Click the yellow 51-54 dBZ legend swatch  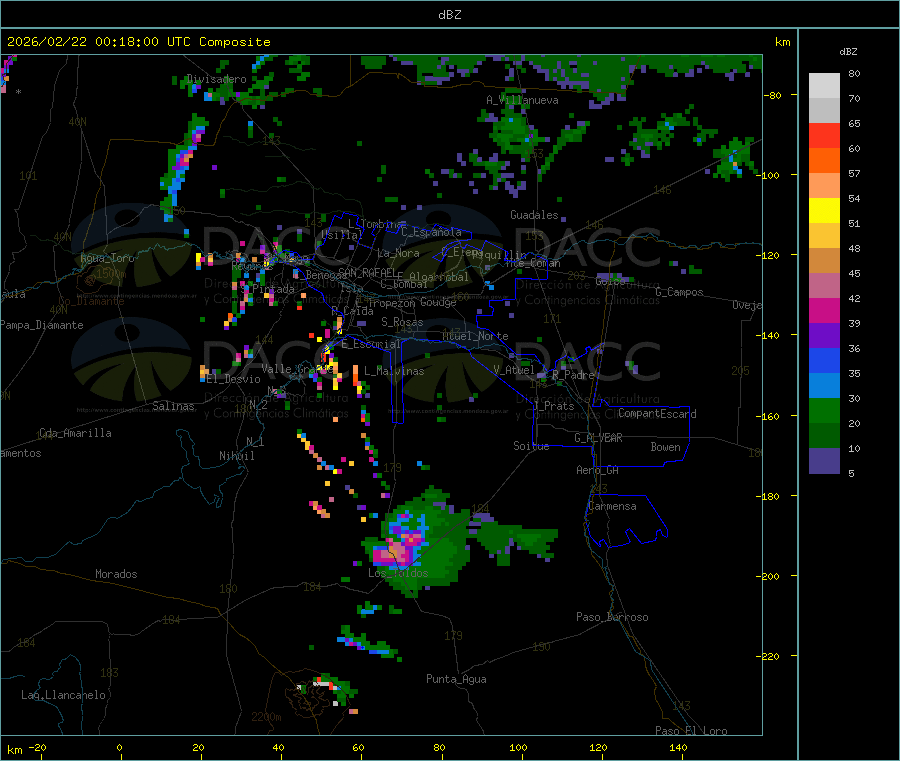pyautogui.click(x=824, y=211)
